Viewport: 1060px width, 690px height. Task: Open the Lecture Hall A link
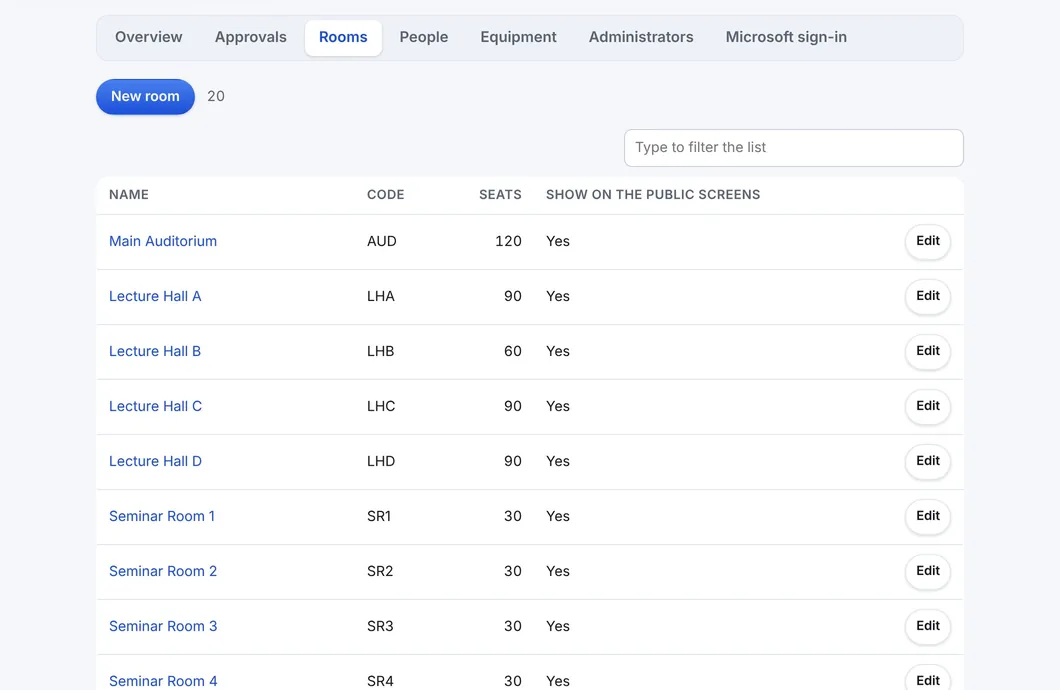point(155,296)
